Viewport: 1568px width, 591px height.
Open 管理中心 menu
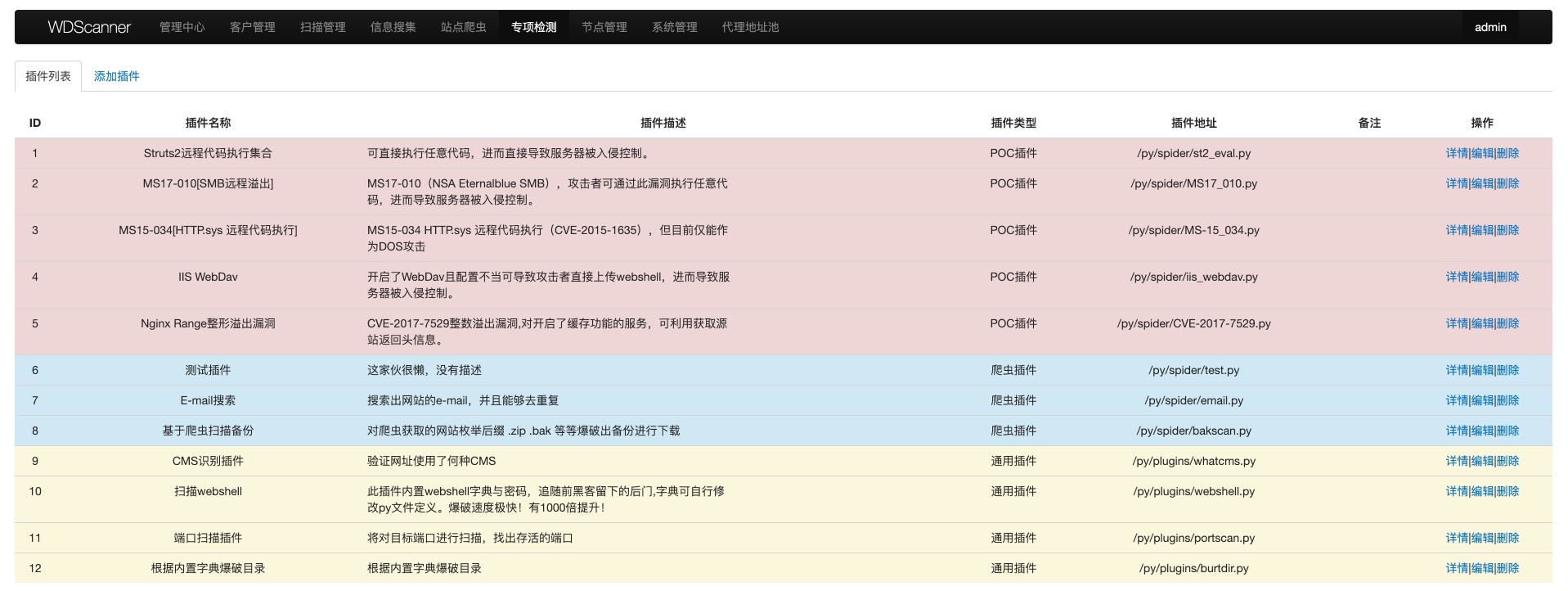point(182,27)
